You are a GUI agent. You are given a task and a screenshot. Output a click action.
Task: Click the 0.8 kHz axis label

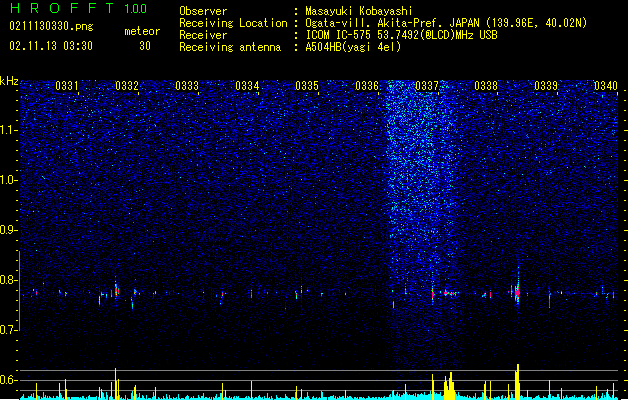click(9, 280)
